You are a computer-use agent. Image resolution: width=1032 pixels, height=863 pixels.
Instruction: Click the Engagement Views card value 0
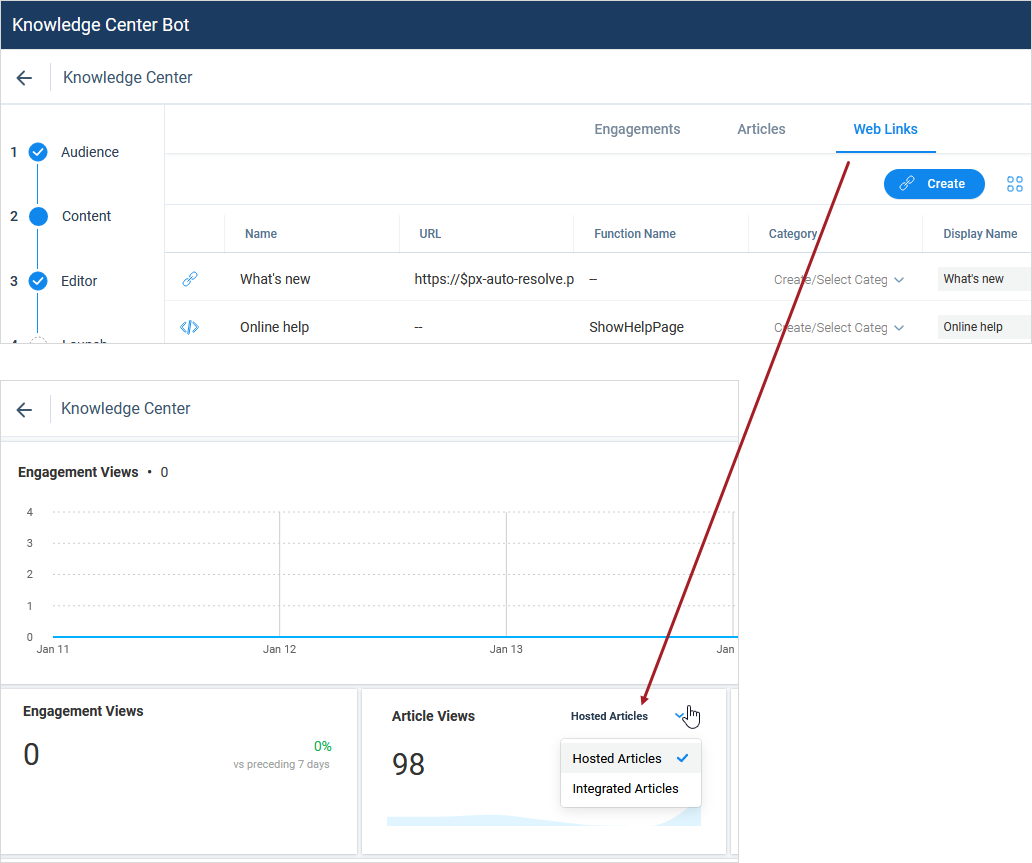pyautogui.click(x=31, y=754)
